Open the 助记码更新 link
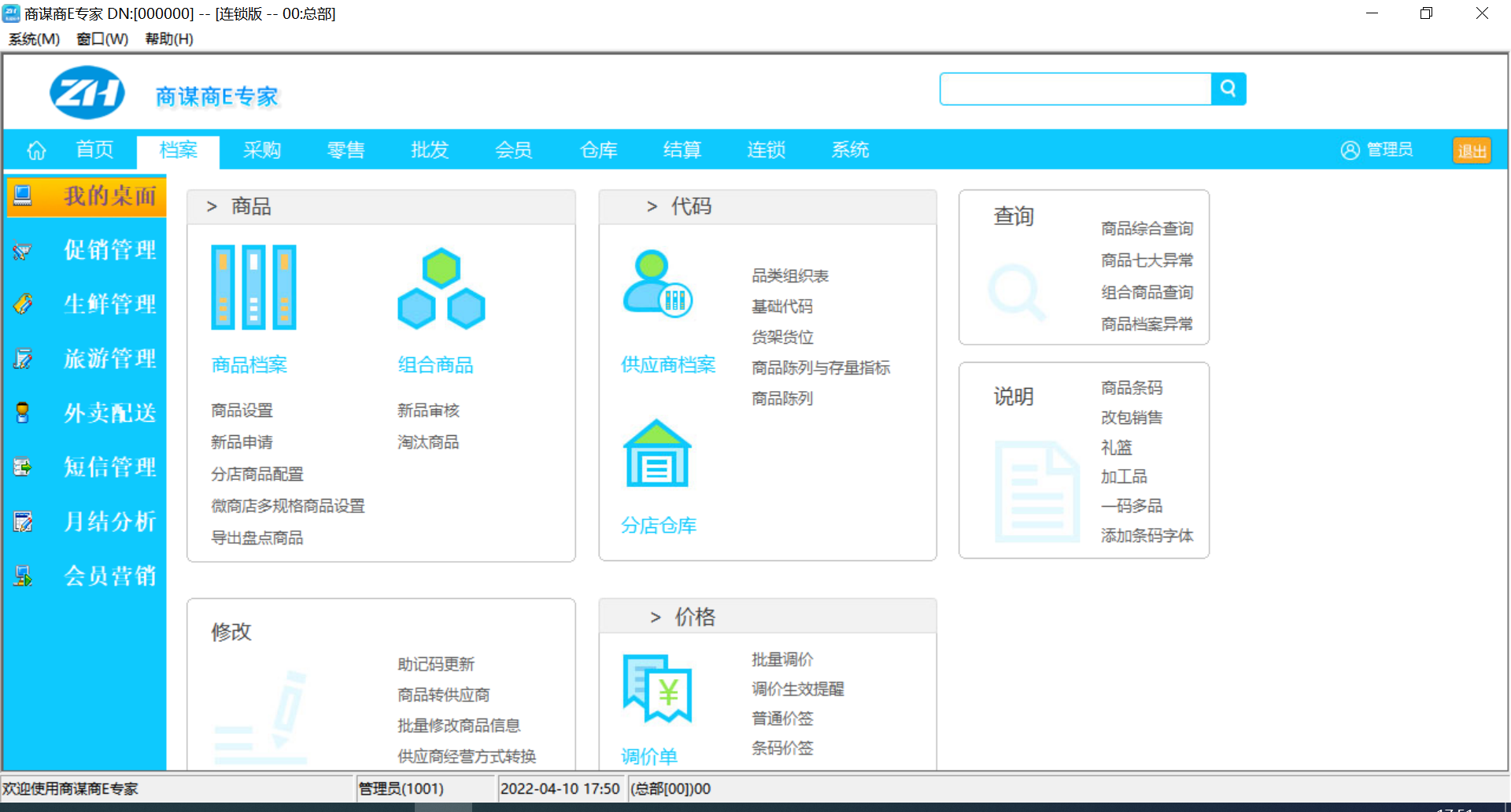The height and width of the screenshot is (812, 1511). click(x=436, y=665)
